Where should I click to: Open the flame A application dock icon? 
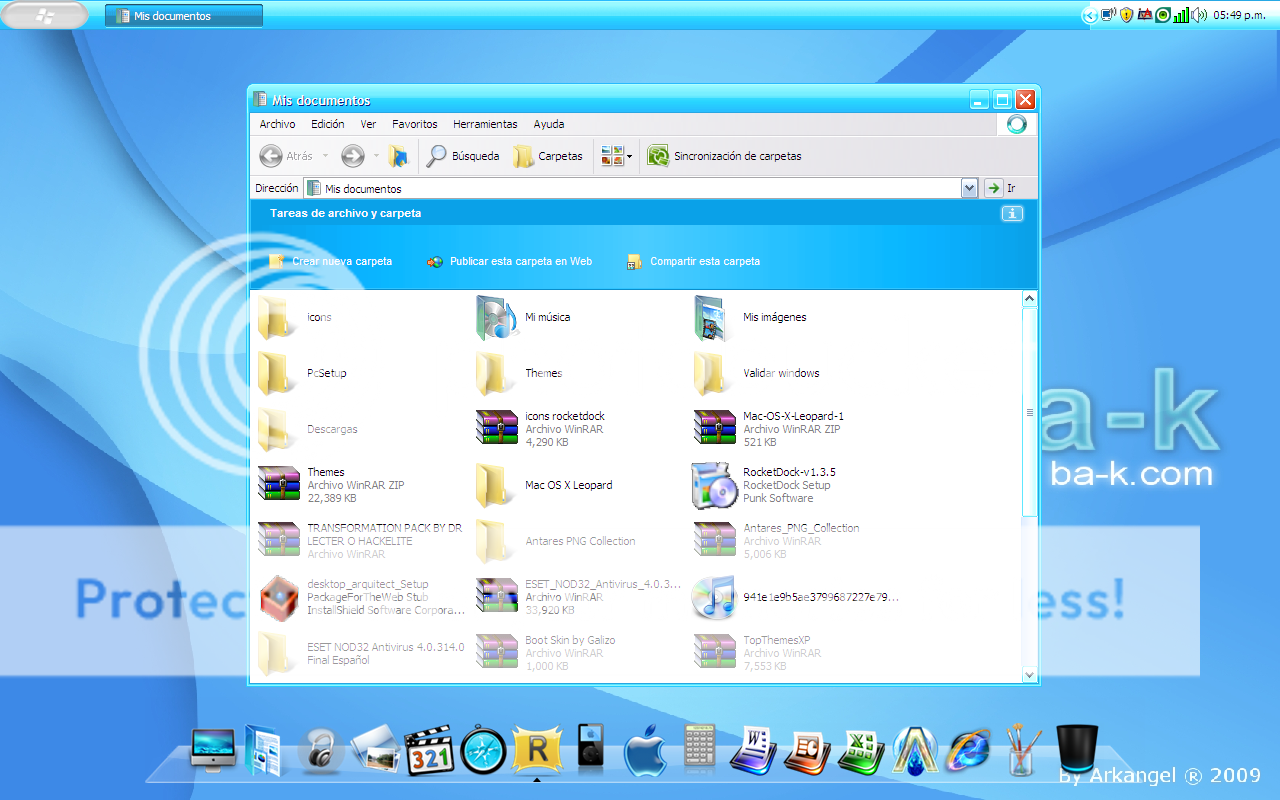click(x=915, y=751)
